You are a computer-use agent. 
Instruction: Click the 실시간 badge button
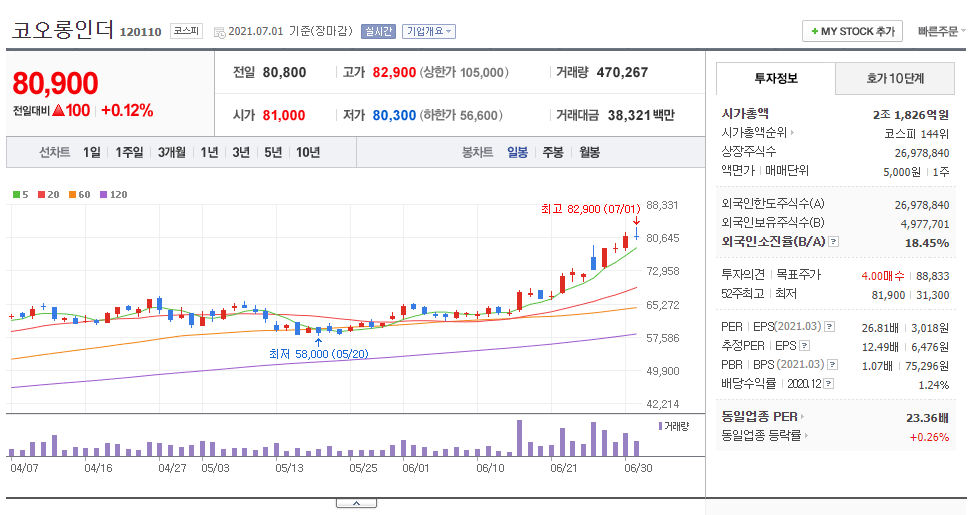click(379, 31)
